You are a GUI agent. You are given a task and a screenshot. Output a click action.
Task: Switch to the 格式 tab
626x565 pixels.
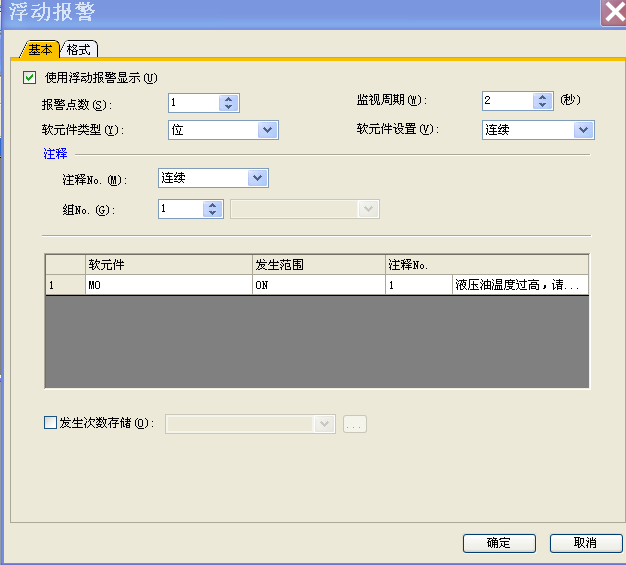[79, 49]
